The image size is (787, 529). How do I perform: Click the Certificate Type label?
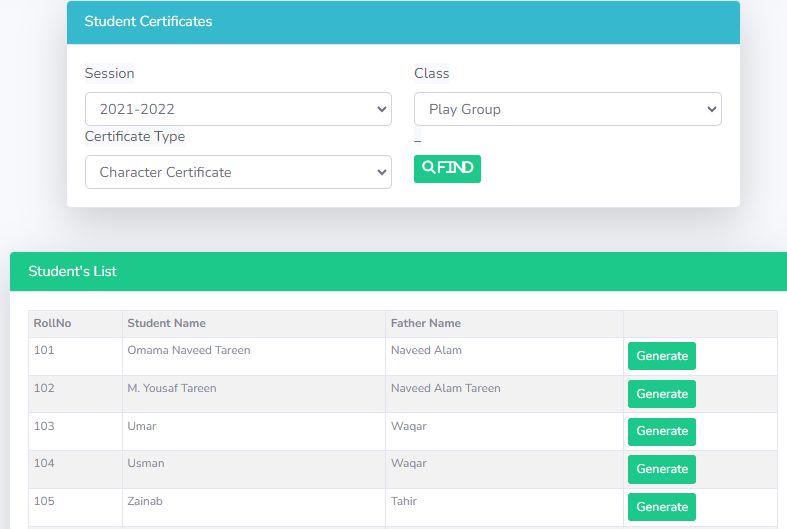tap(135, 136)
